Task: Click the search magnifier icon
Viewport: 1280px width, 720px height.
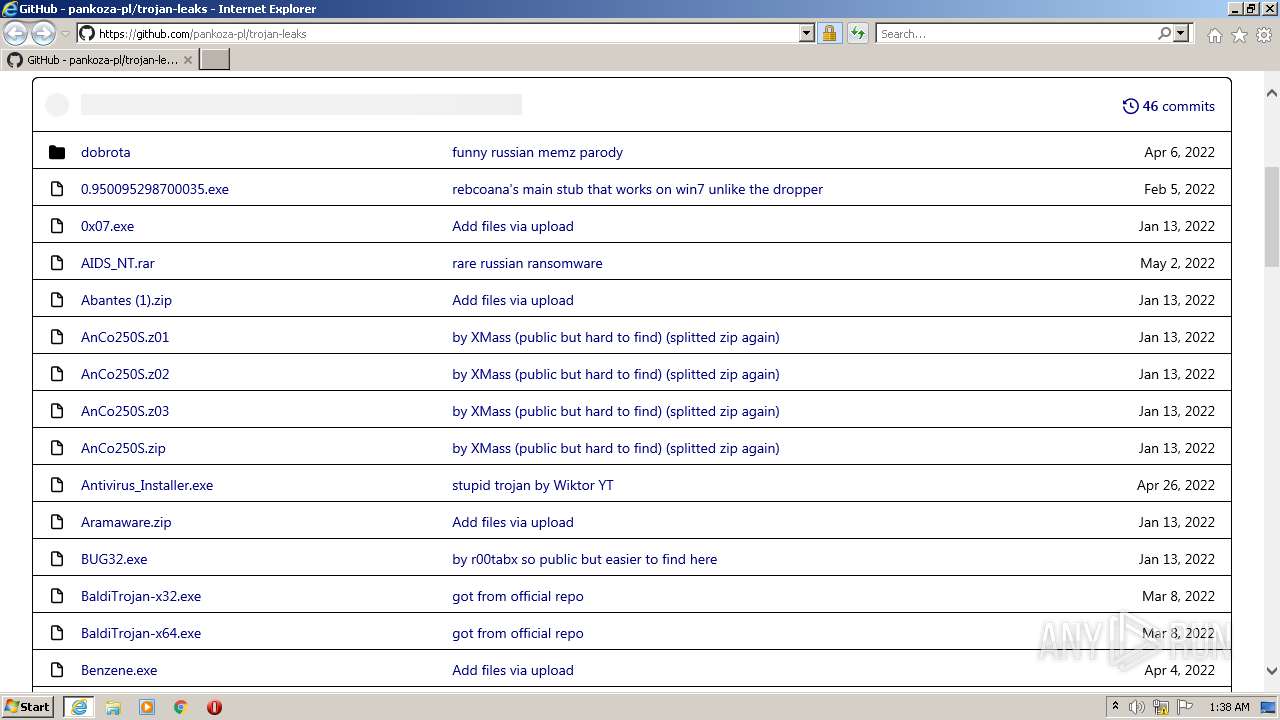Action: (x=1164, y=33)
